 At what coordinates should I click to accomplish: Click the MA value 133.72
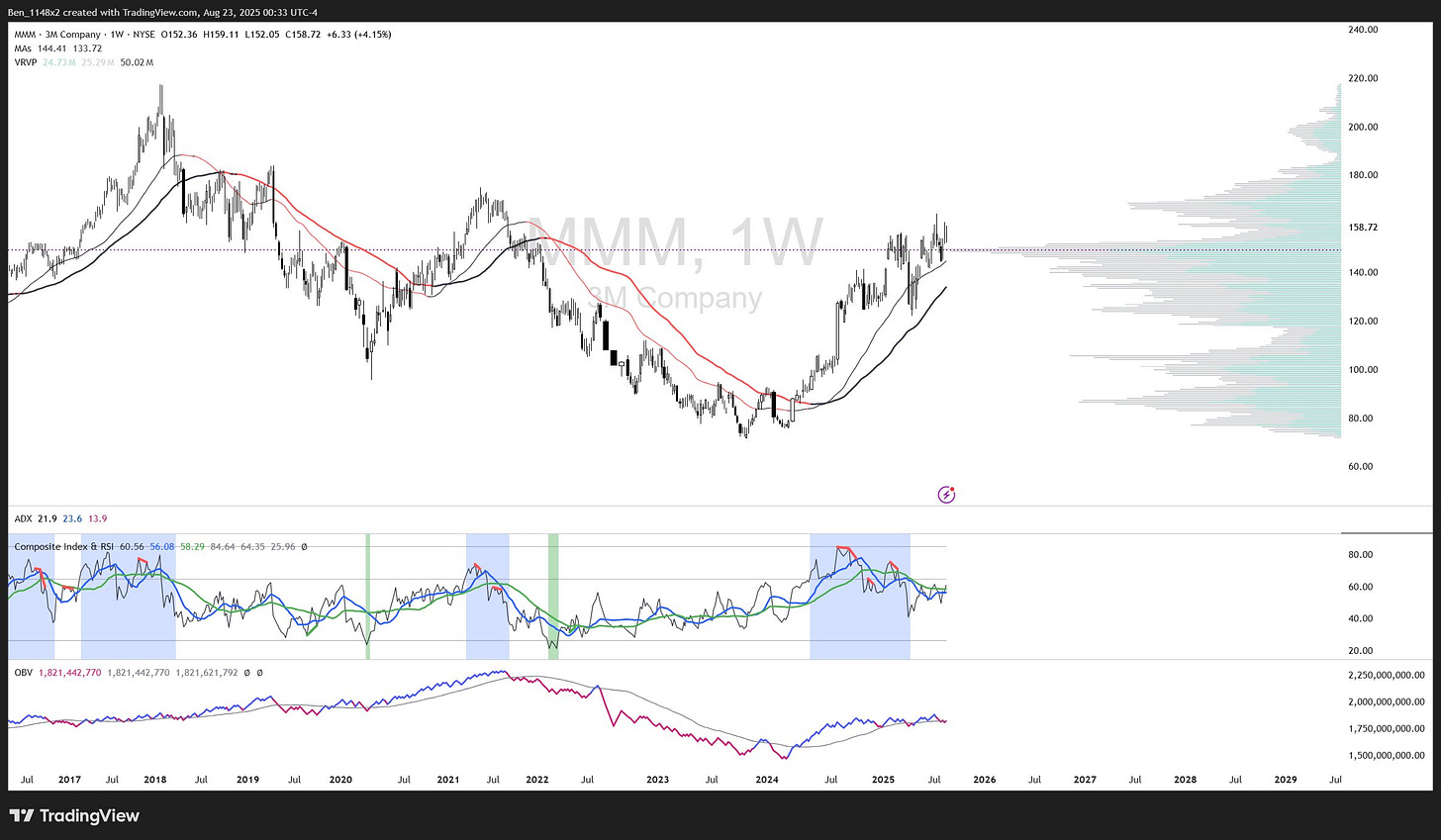[x=87, y=48]
